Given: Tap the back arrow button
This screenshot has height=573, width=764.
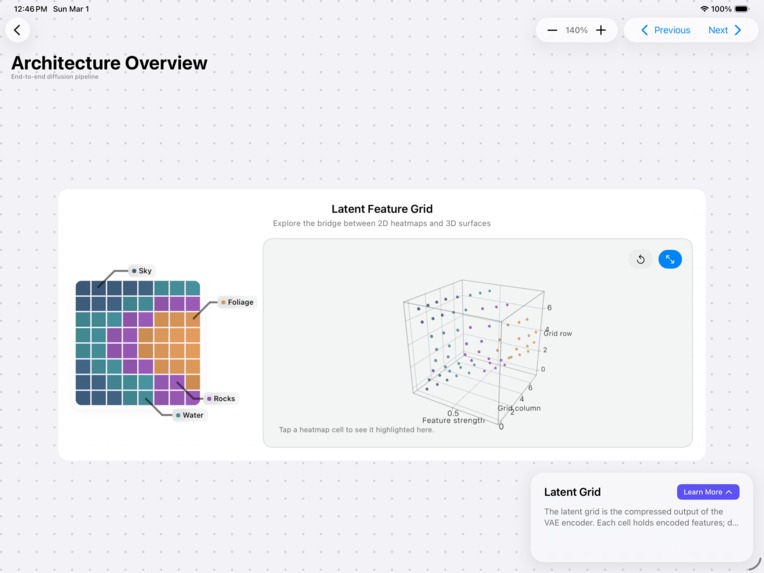Looking at the screenshot, I should point(18,30).
